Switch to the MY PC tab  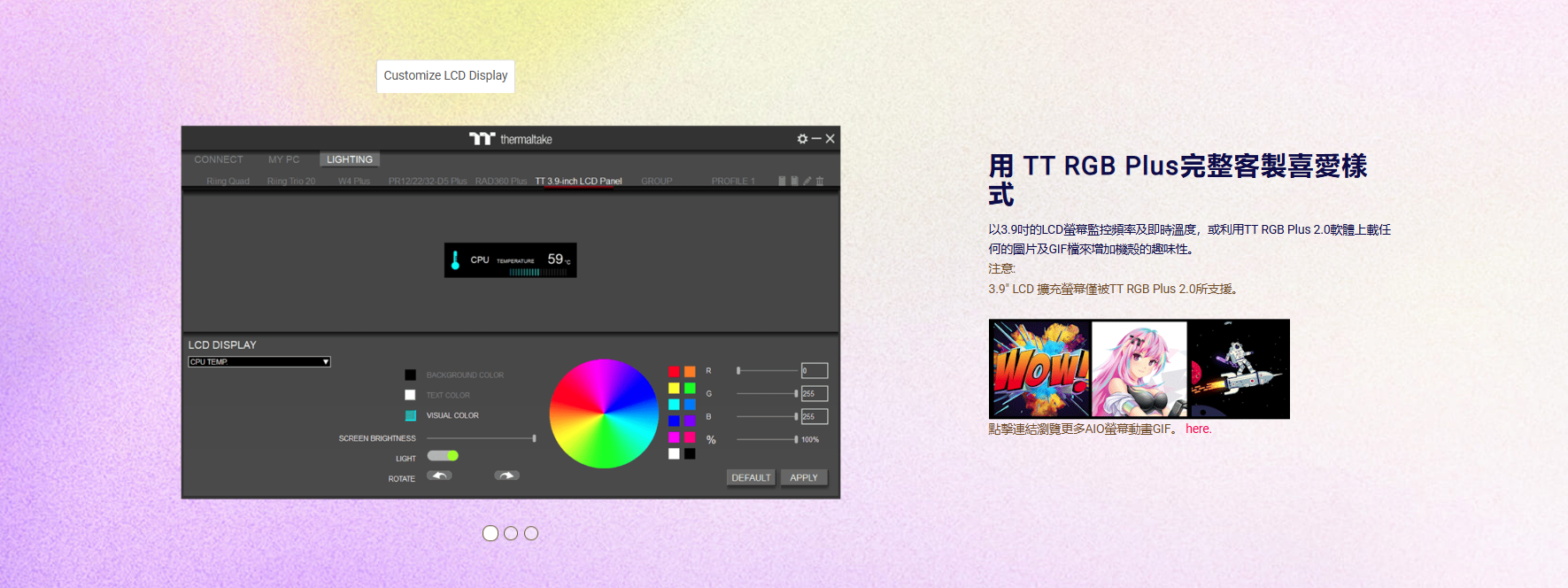tap(283, 160)
